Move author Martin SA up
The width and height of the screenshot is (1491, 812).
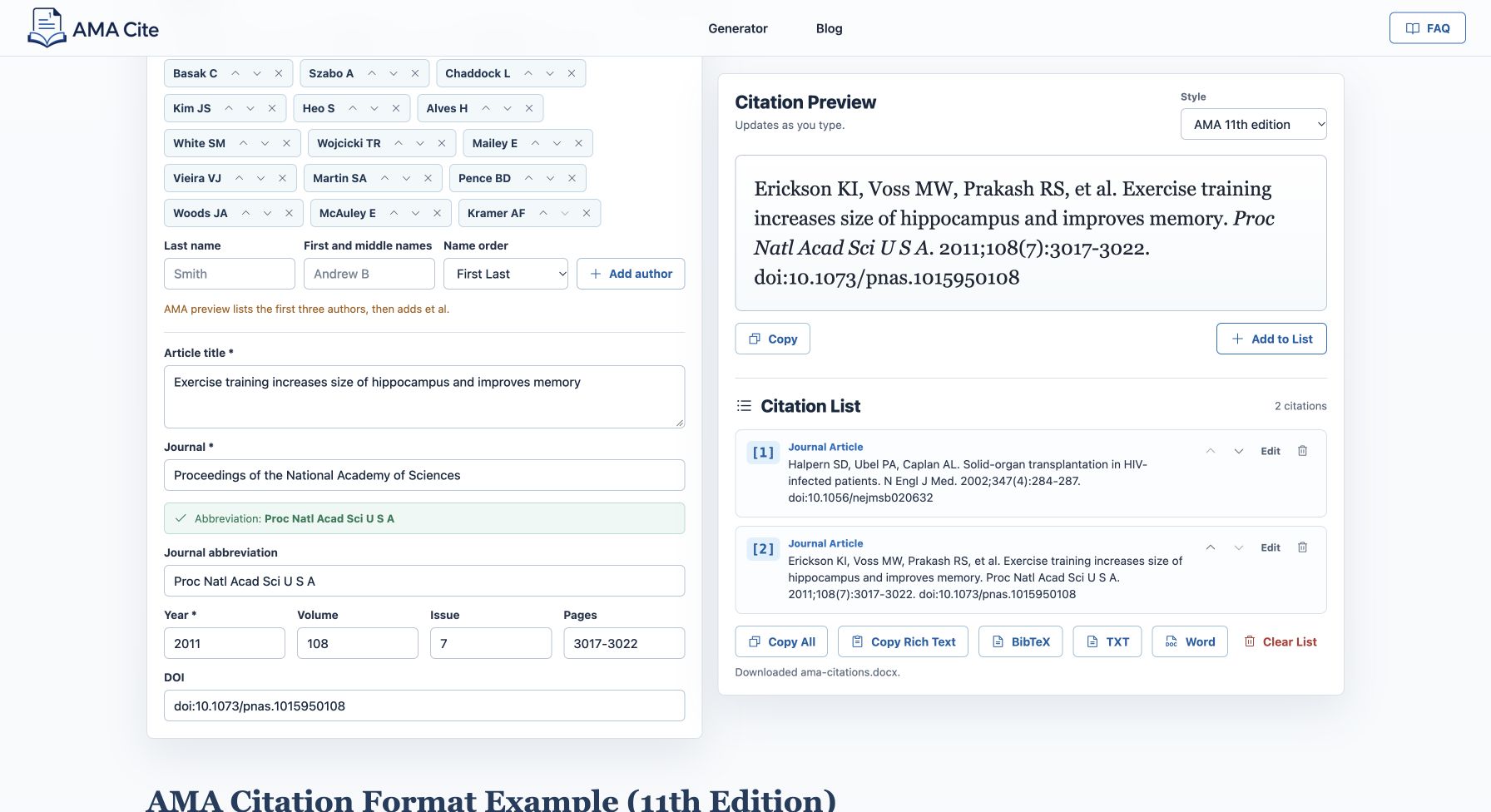[384, 178]
